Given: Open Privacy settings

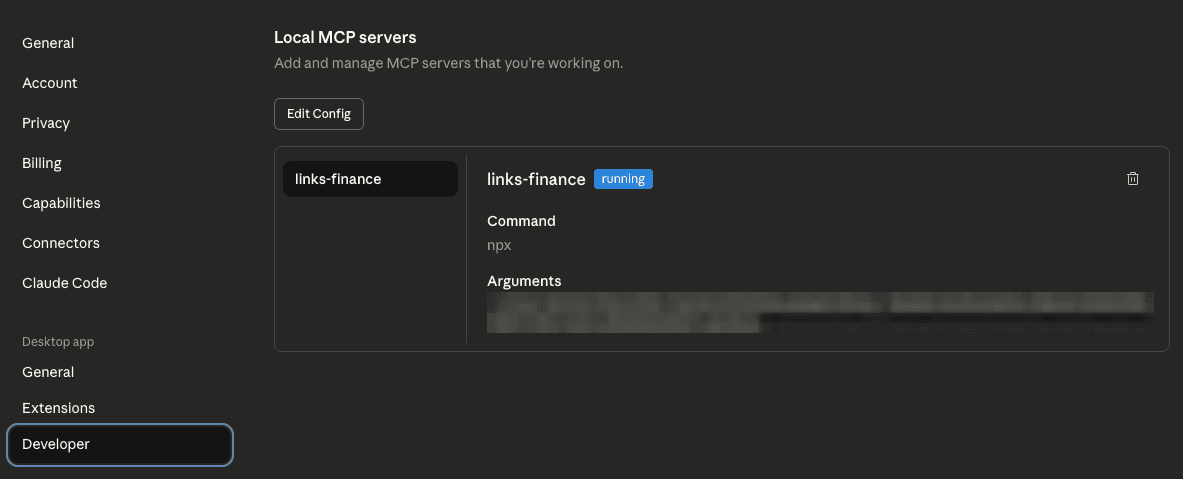Looking at the screenshot, I should click(x=46, y=123).
